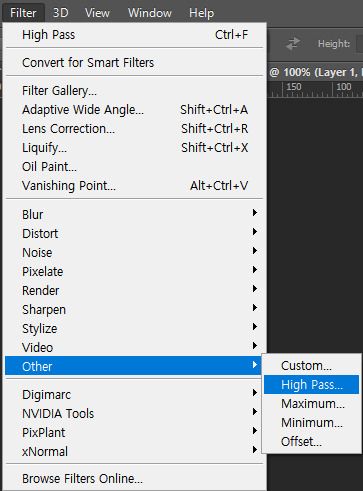Open the Noise filter submenu
The width and height of the screenshot is (363, 491).
click(134, 252)
